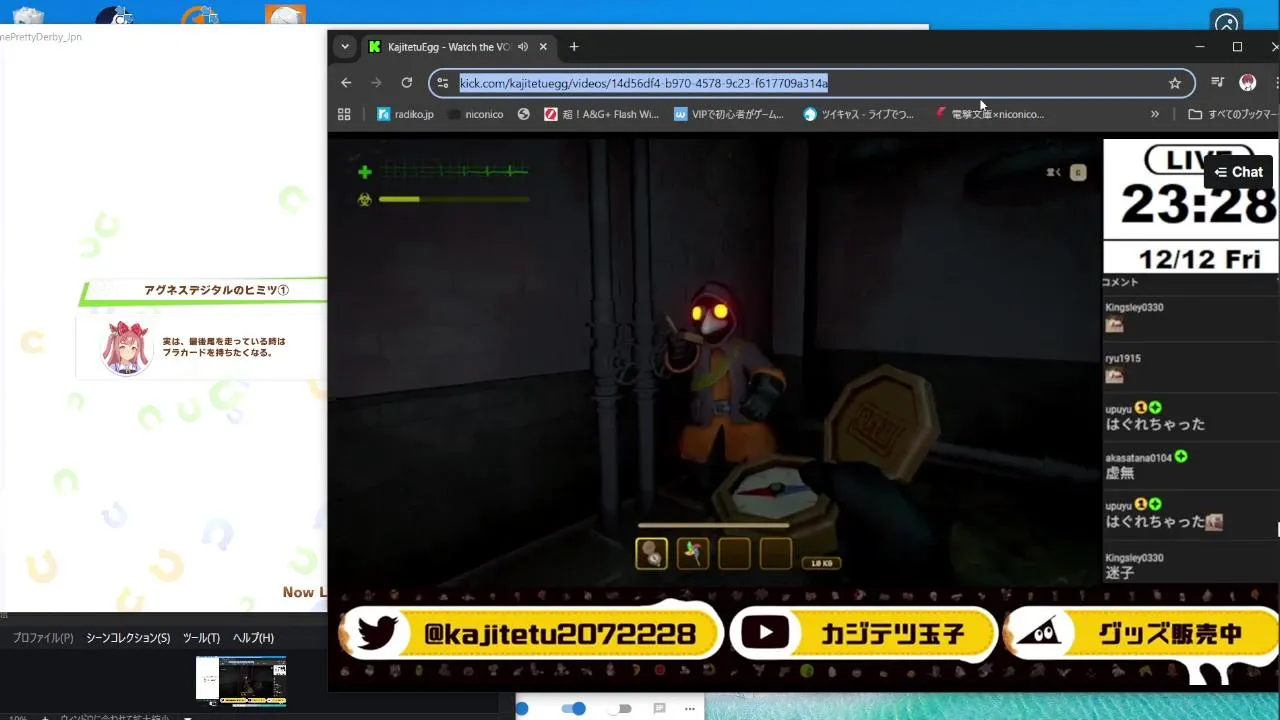Open シーンコレクション(S) menu in OBS
This screenshot has height=720, width=1280.
coord(128,638)
